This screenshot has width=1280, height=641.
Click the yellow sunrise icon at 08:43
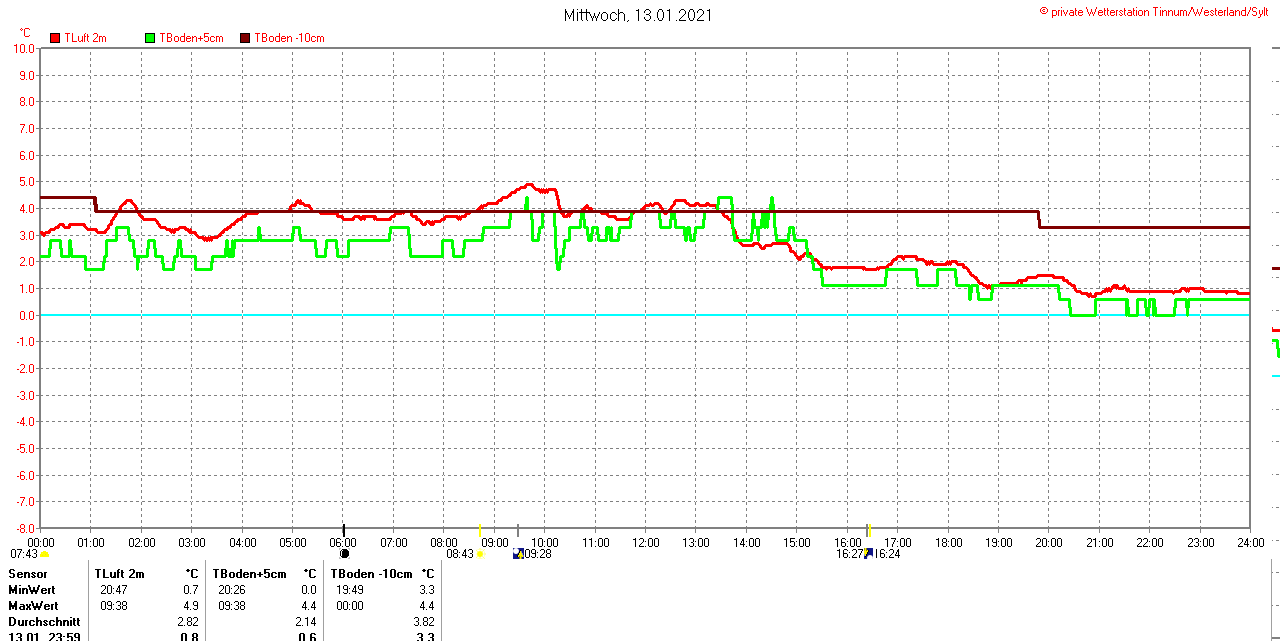click(481, 554)
